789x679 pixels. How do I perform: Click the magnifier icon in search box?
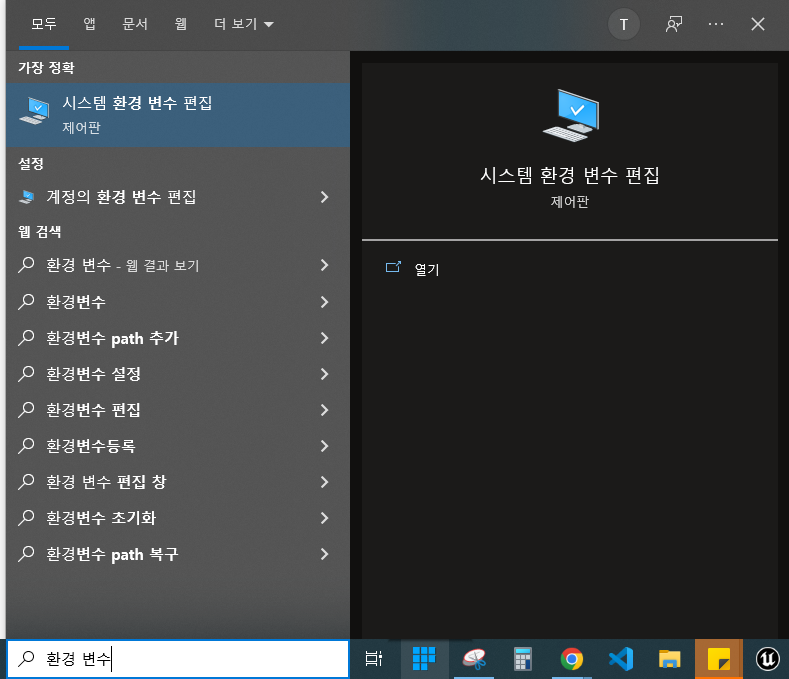click(26, 658)
